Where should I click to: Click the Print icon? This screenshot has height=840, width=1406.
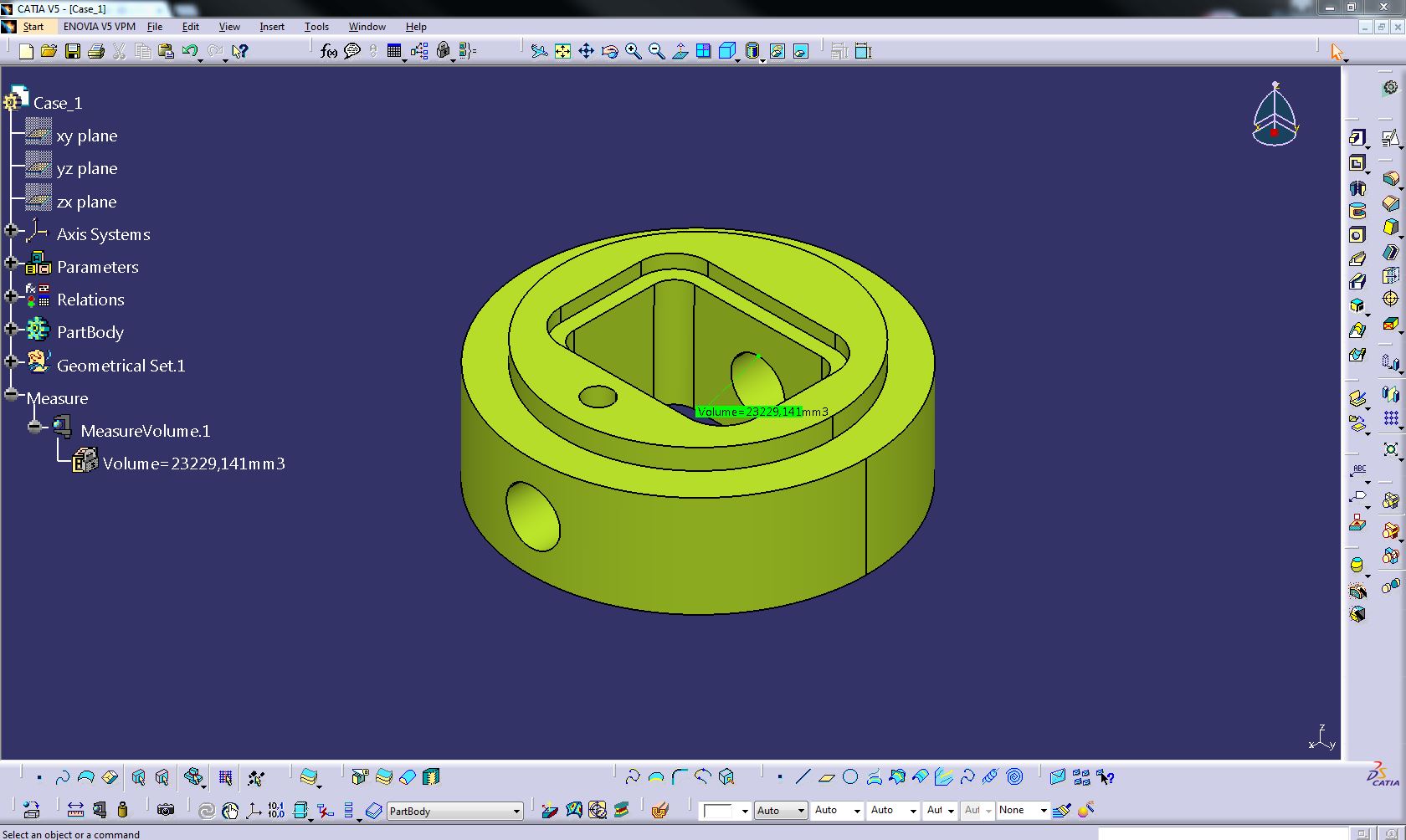click(x=96, y=52)
